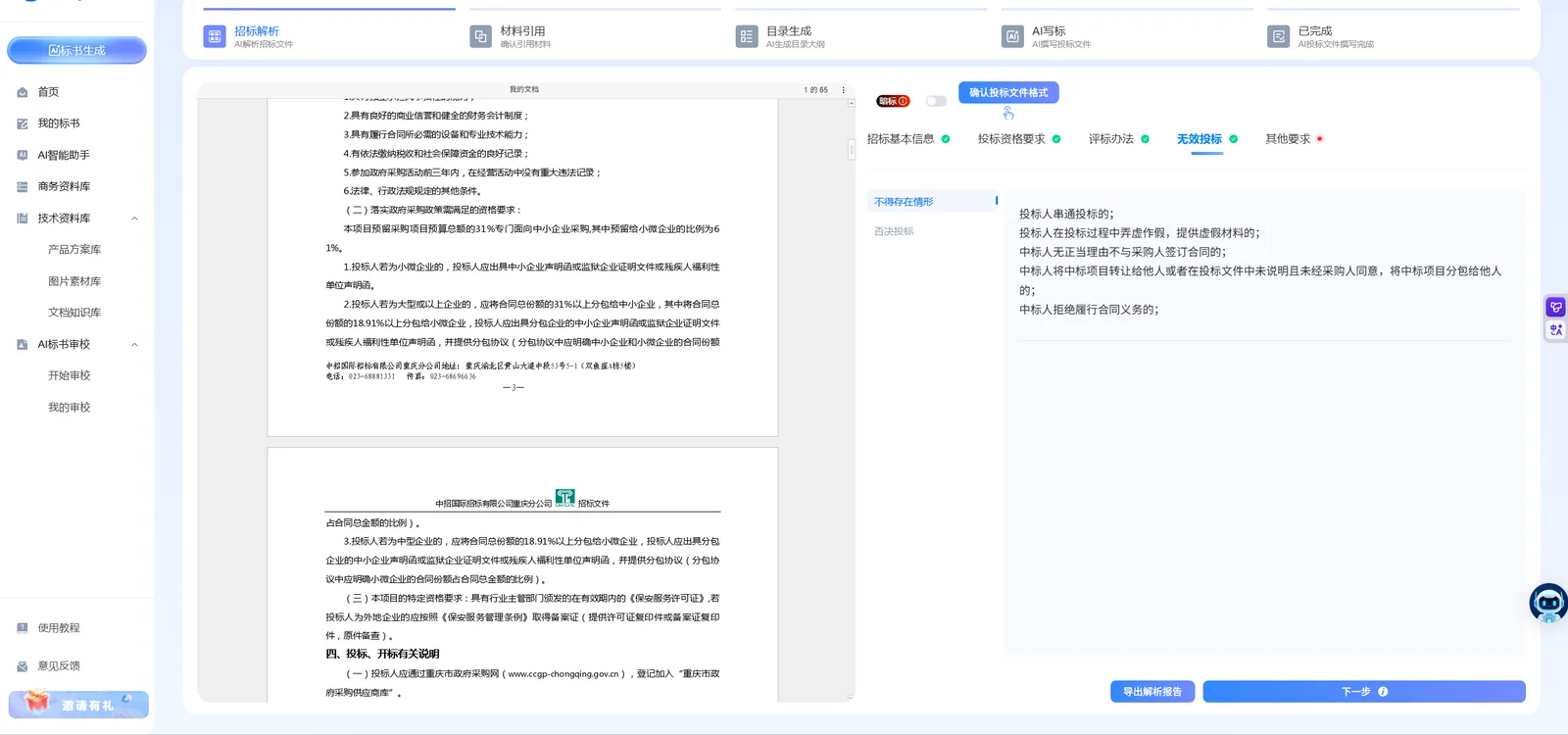Switch to 投标资格要求 tab

coord(1011,139)
